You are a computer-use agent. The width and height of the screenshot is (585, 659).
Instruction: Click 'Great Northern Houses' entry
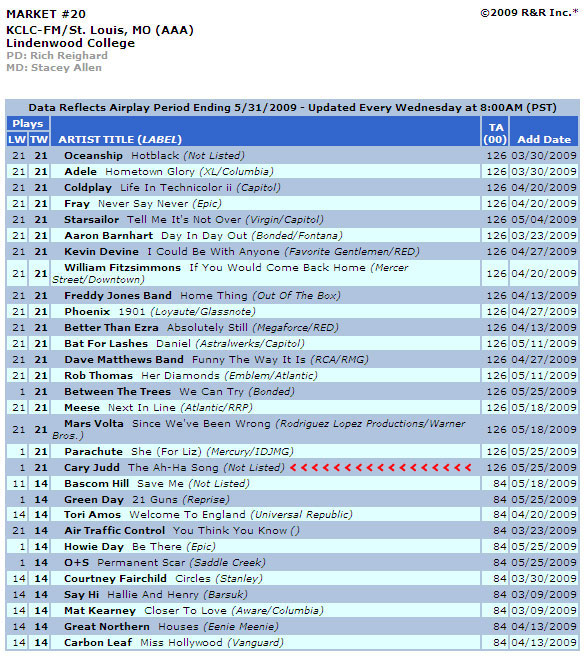[x=171, y=626]
